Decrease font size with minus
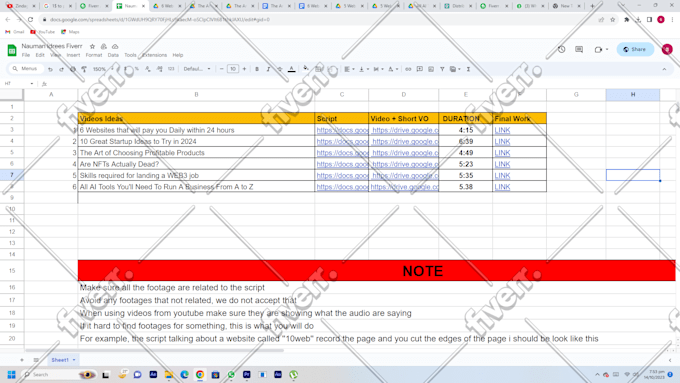This screenshot has width=680, height=383. 222,69
